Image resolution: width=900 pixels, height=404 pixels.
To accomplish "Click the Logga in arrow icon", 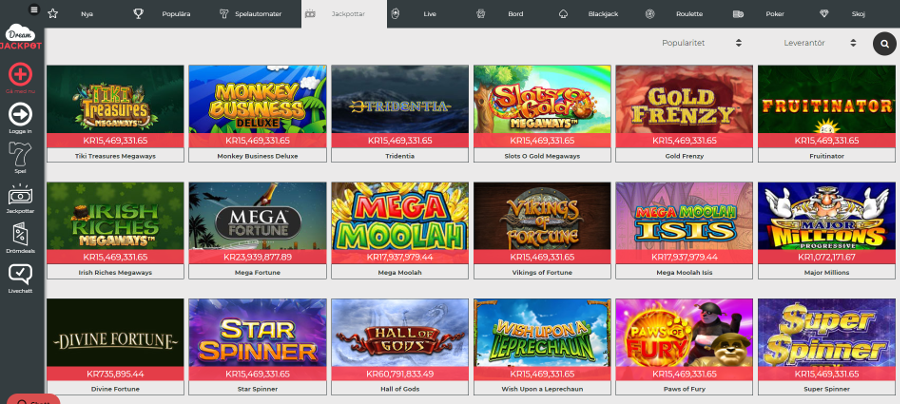I will (20, 114).
